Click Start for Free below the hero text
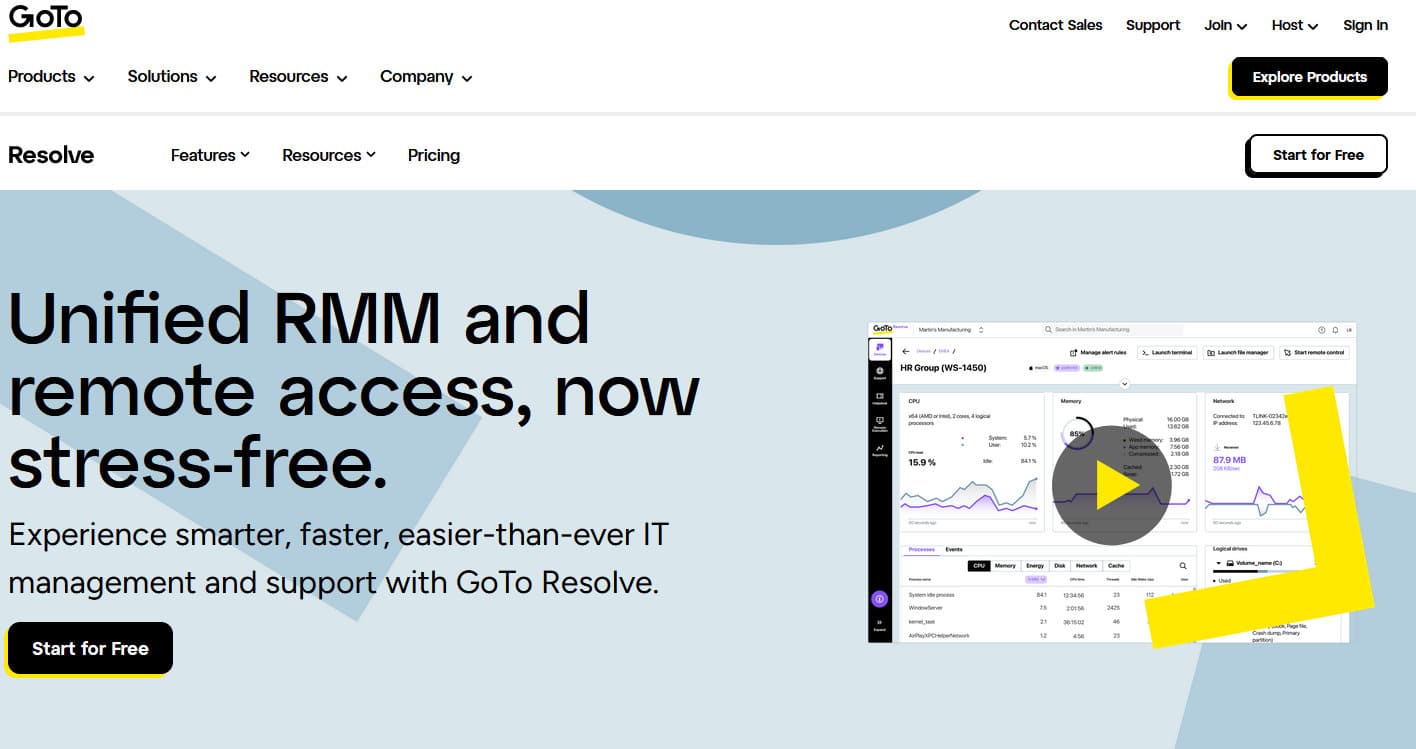Image resolution: width=1416 pixels, height=749 pixels. coord(90,648)
